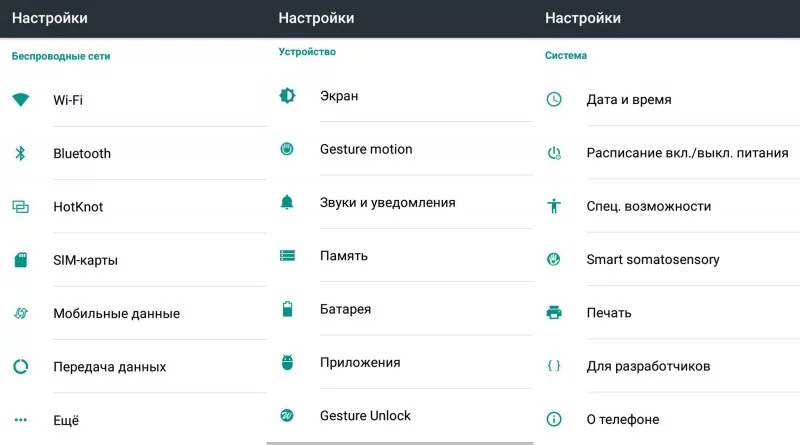Tap the battery icon
Image resolution: width=800 pixels, height=445 pixels.
pos(287,309)
